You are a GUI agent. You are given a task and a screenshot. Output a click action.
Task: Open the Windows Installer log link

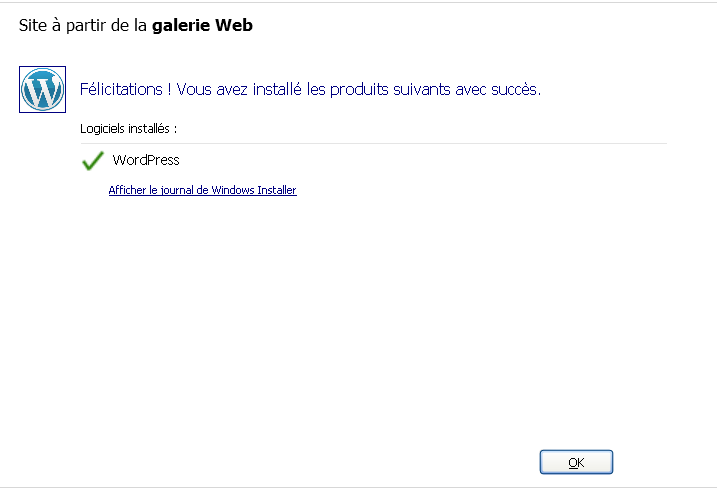(x=202, y=190)
